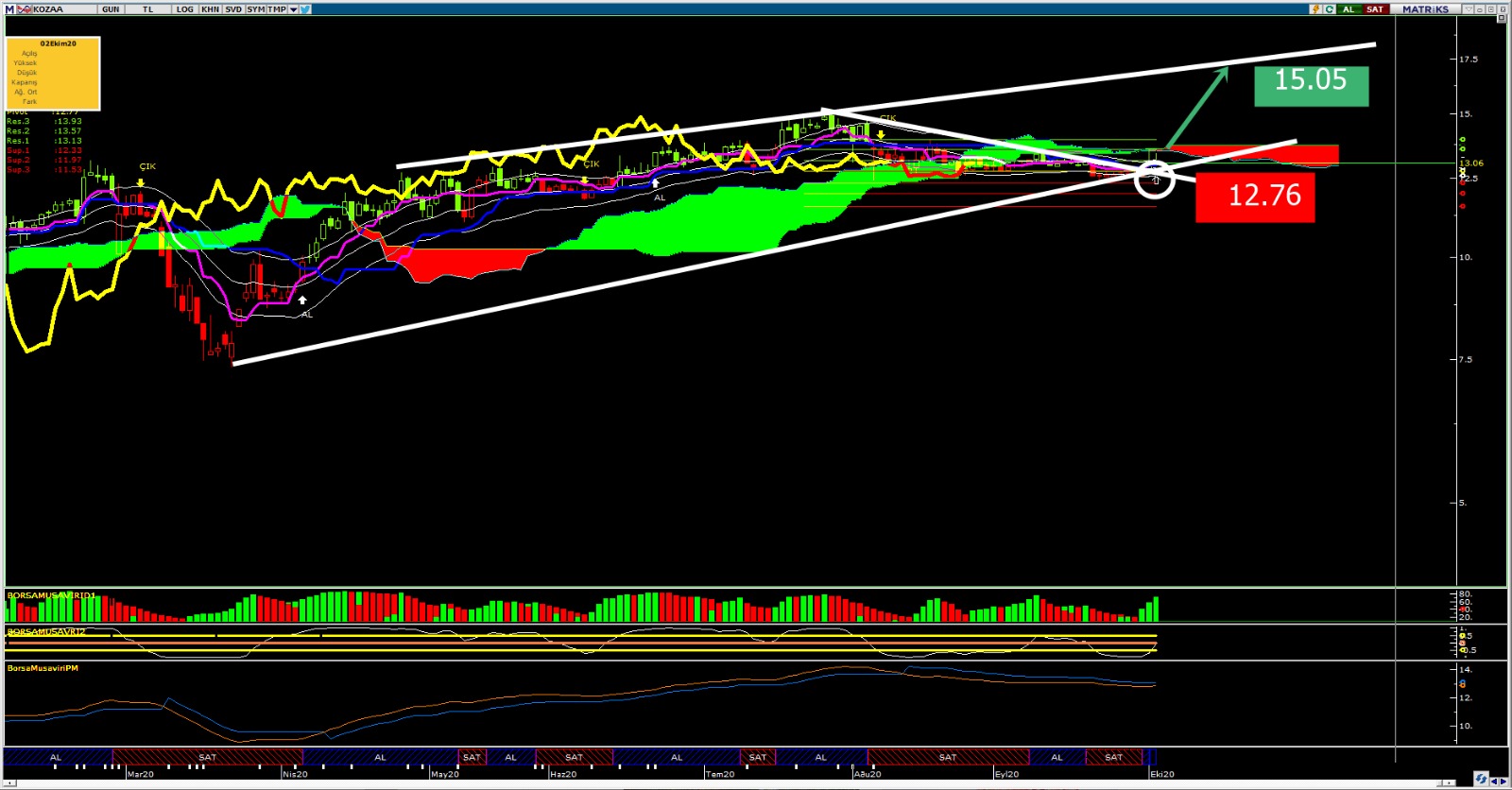
Task: Toggle LOG logarithmic scale
Action: click(x=184, y=9)
